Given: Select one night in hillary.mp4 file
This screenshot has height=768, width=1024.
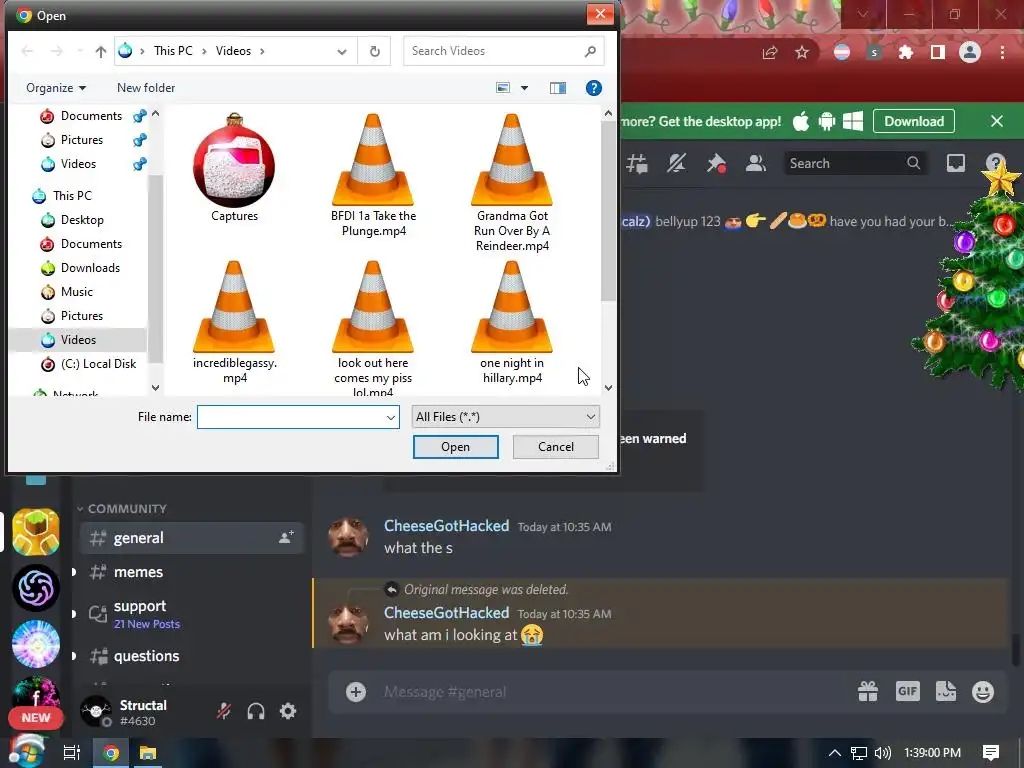Looking at the screenshot, I should pos(512,323).
